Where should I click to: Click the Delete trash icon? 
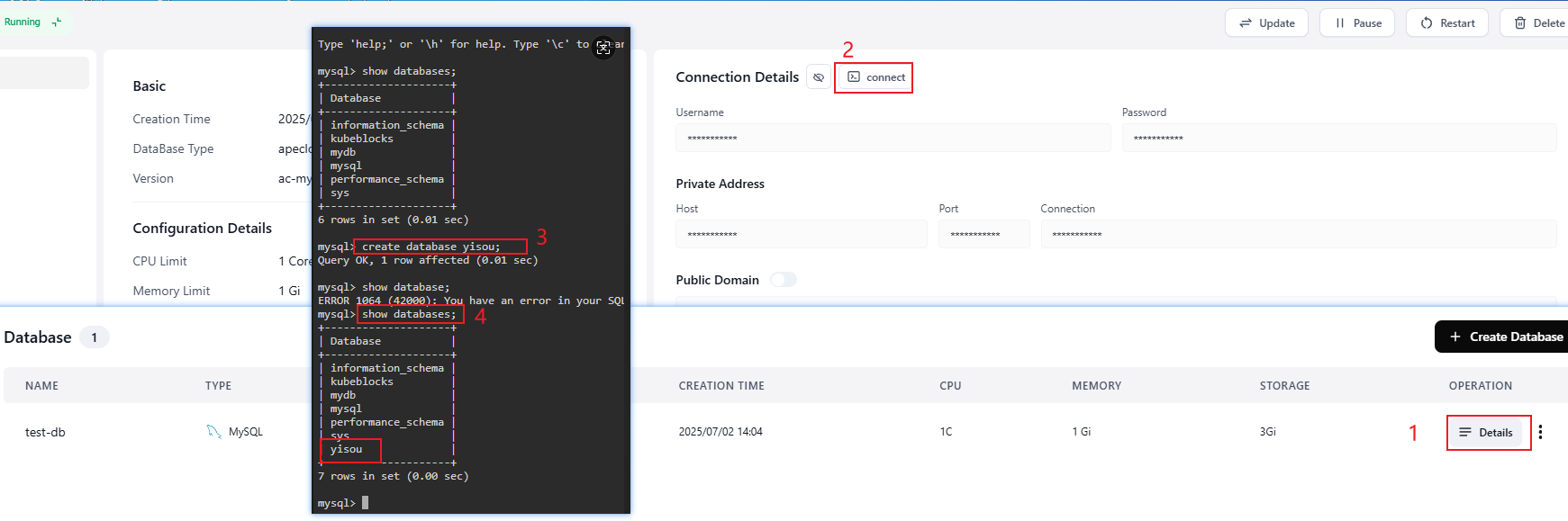click(1520, 23)
